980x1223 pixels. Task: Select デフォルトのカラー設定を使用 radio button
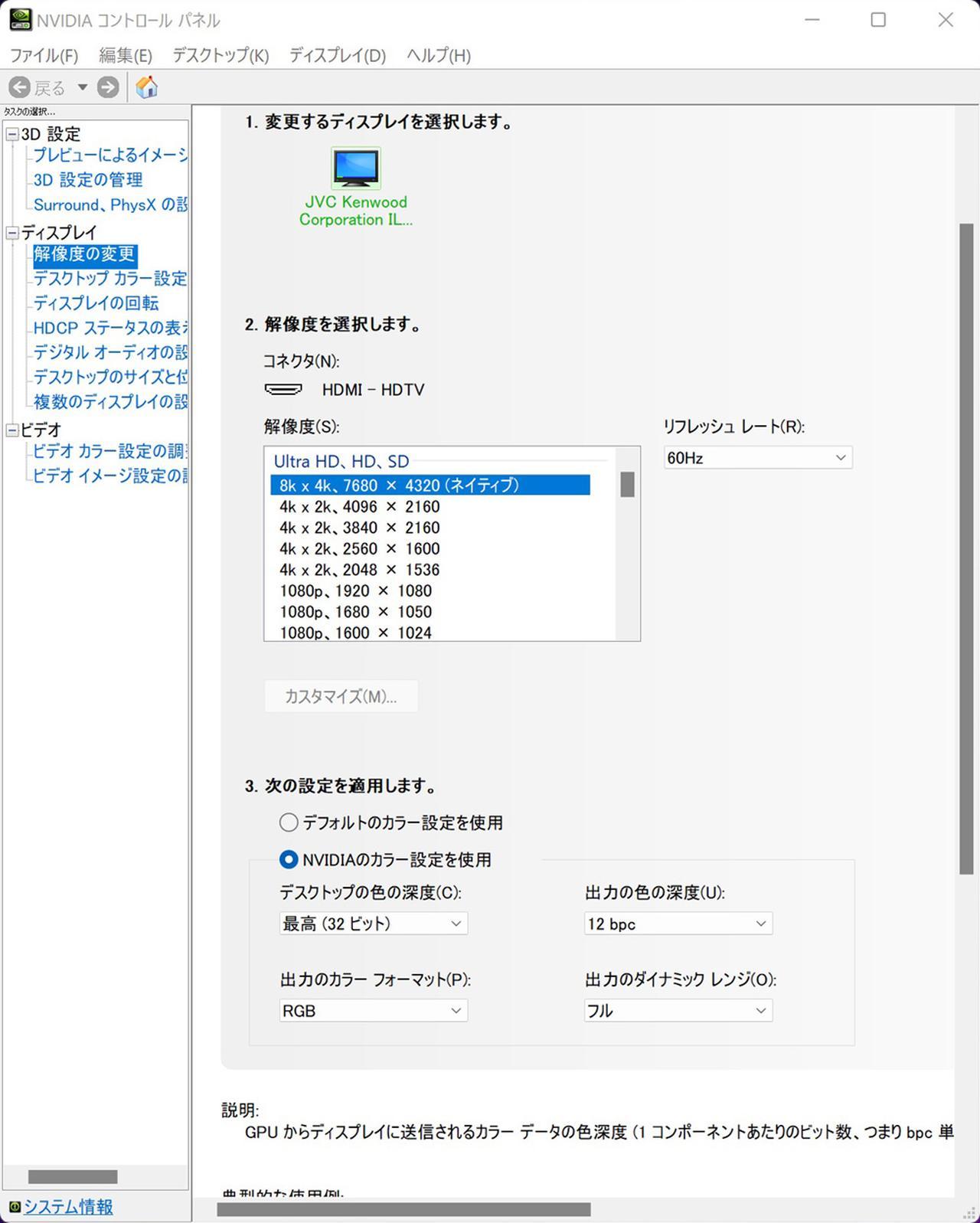click(x=289, y=822)
